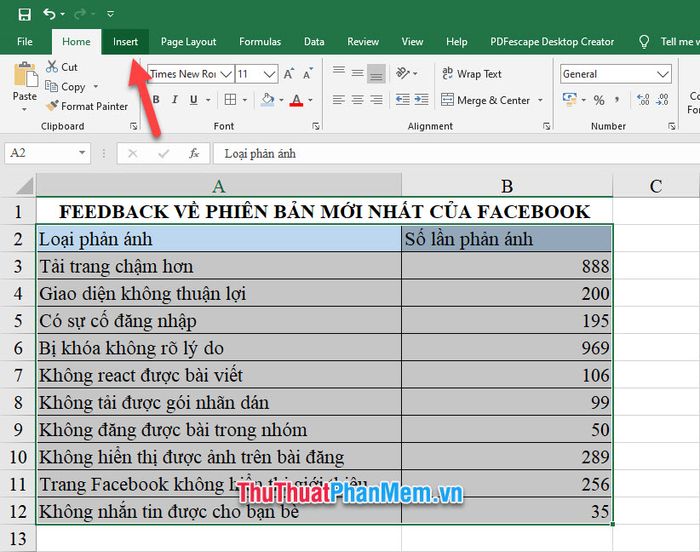Open borders options dropdown arrow
Screen dimensions: 700x552
245,100
